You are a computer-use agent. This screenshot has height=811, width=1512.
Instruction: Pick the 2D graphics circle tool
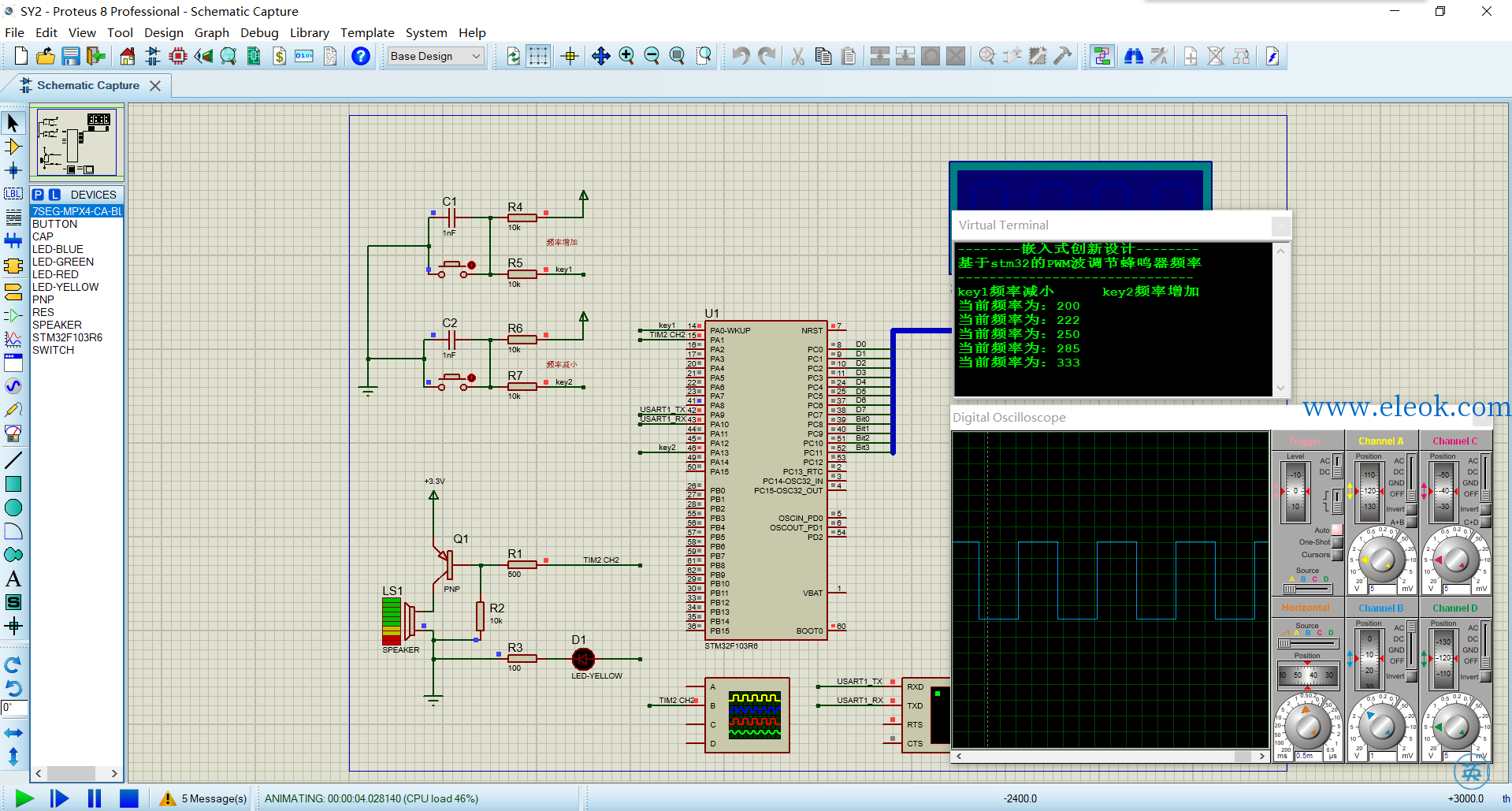coord(13,508)
